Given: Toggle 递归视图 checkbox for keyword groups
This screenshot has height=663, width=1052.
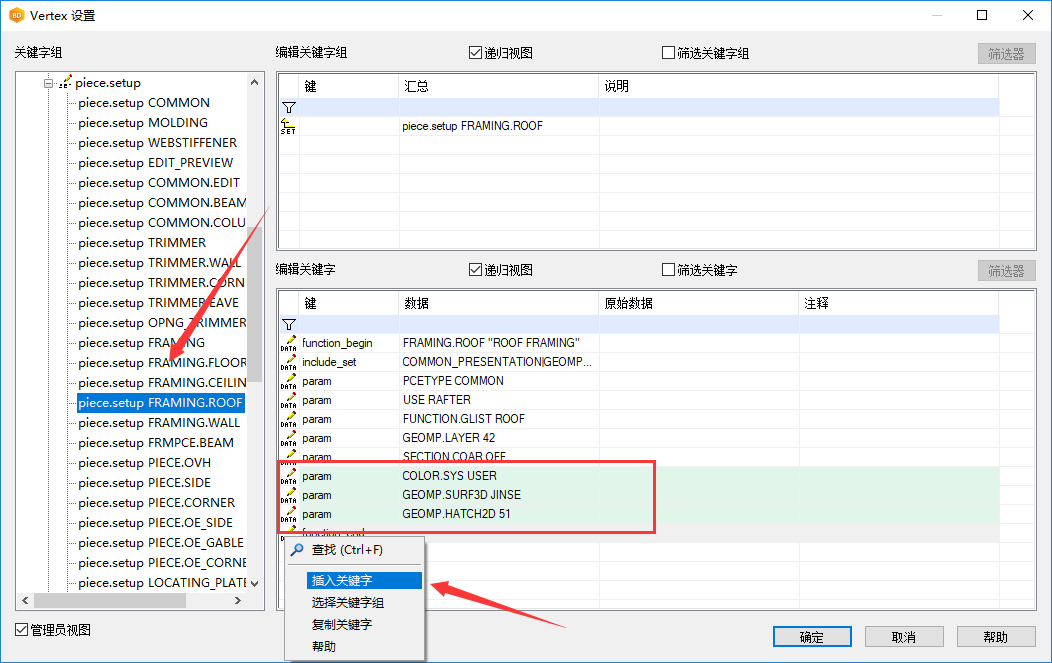Looking at the screenshot, I should [x=475, y=52].
